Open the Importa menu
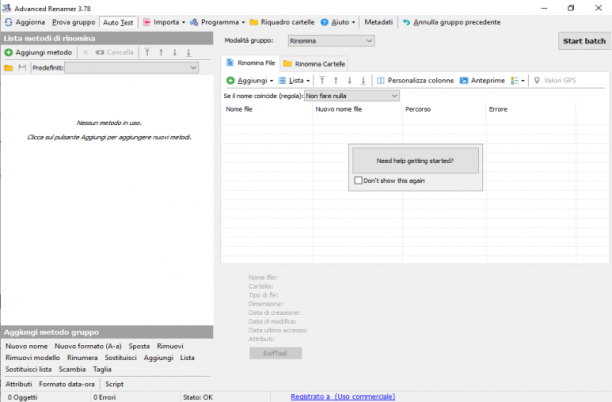The width and height of the screenshot is (612, 402). coord(164,22)
